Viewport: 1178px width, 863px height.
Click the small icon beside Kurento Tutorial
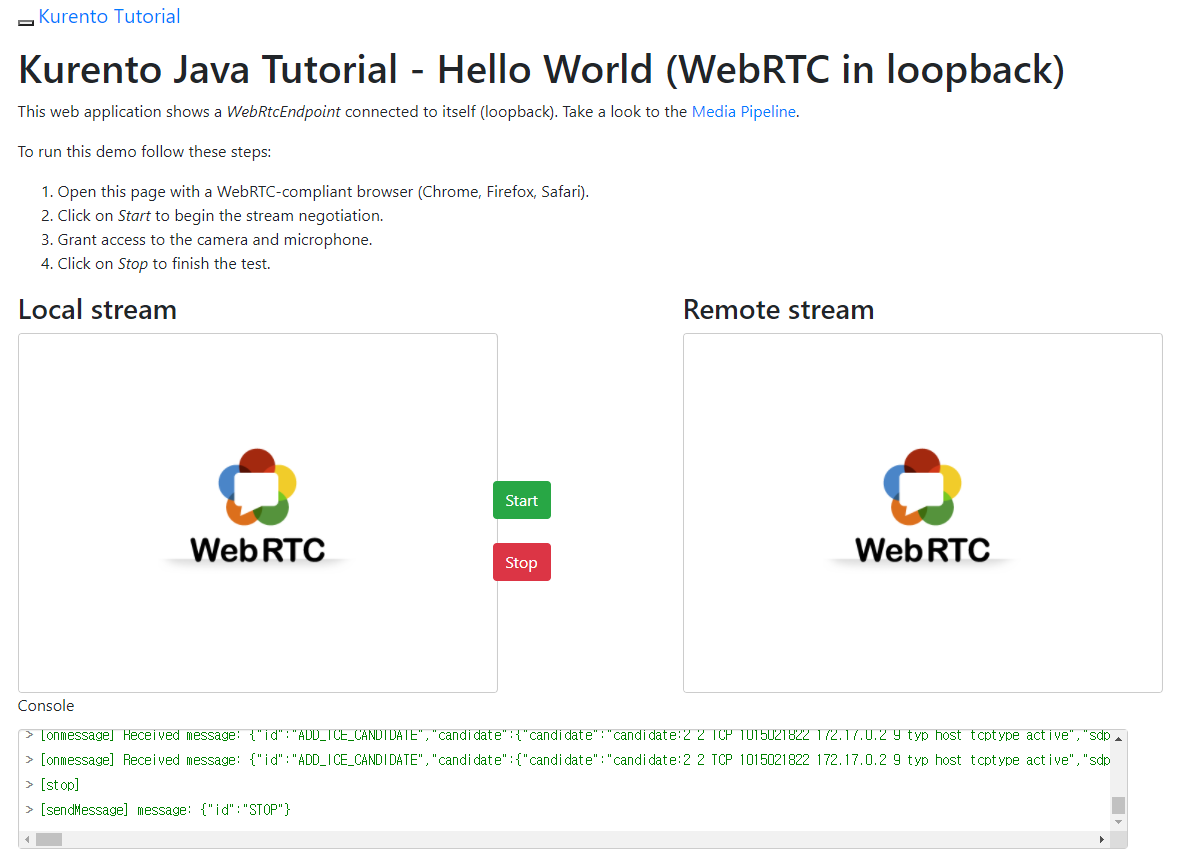[26, 23]
